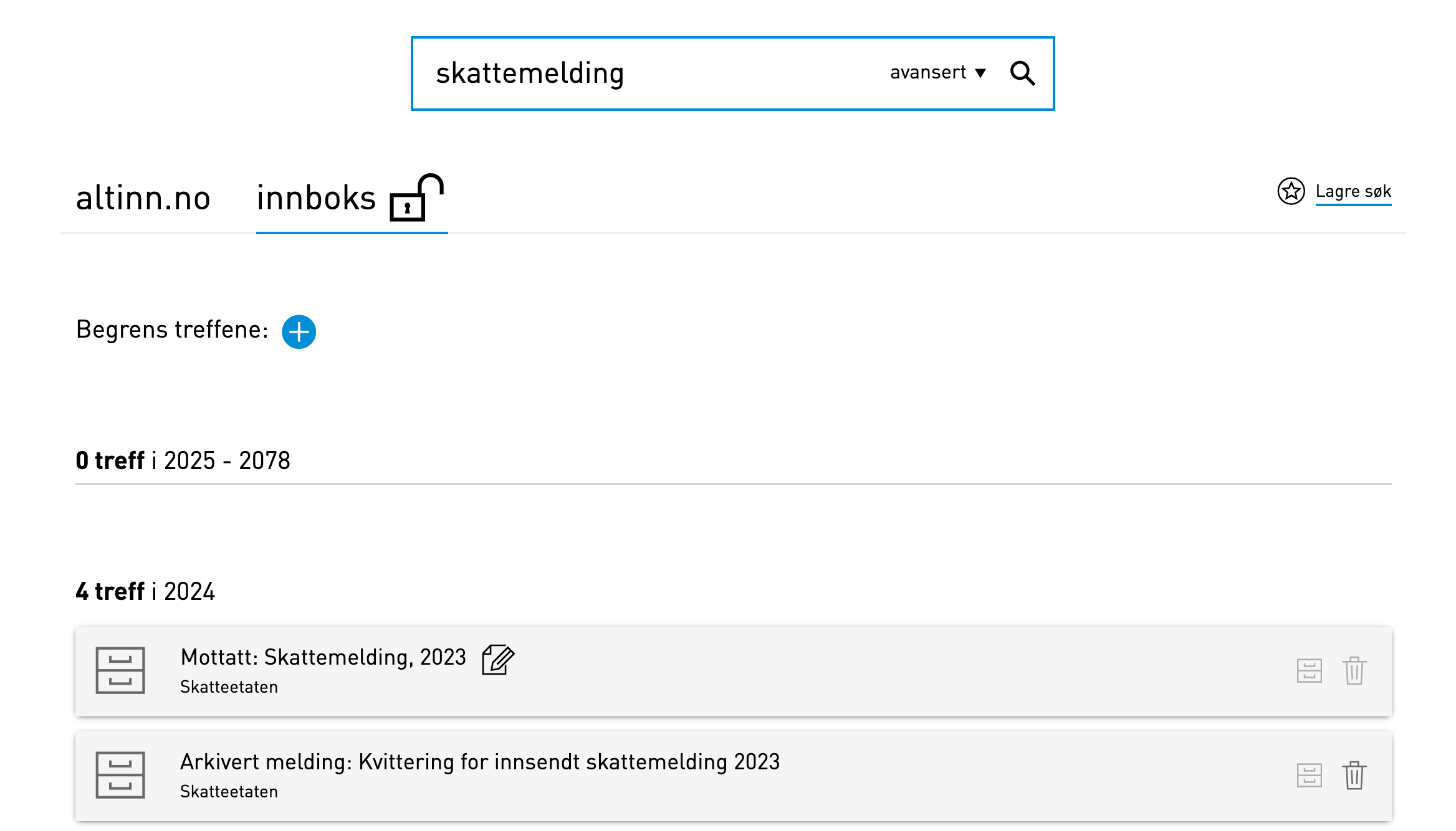1456x831 pixels.
Task: Archive Mottatt: Skattemelding with the small archive icon
Action: pyautogui.click(x=1309, y=671)
